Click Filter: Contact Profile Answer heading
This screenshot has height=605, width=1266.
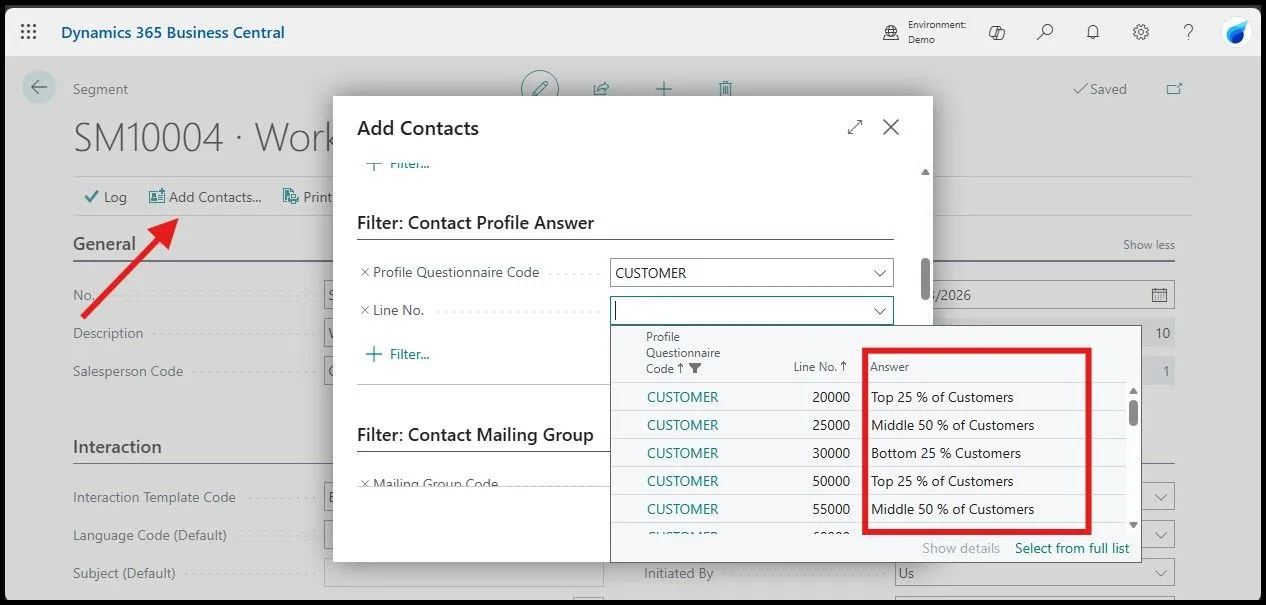coord(476,223)
